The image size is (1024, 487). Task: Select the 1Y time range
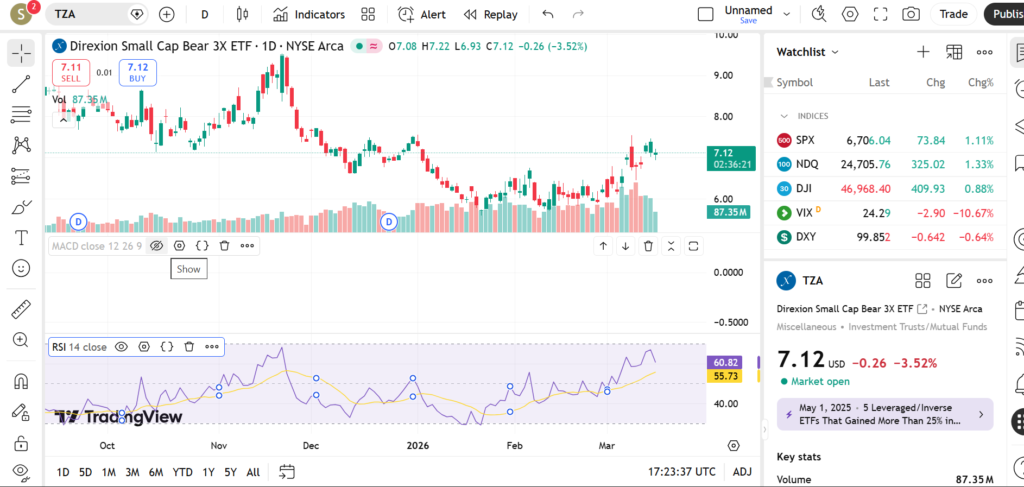tap(208, 472)
